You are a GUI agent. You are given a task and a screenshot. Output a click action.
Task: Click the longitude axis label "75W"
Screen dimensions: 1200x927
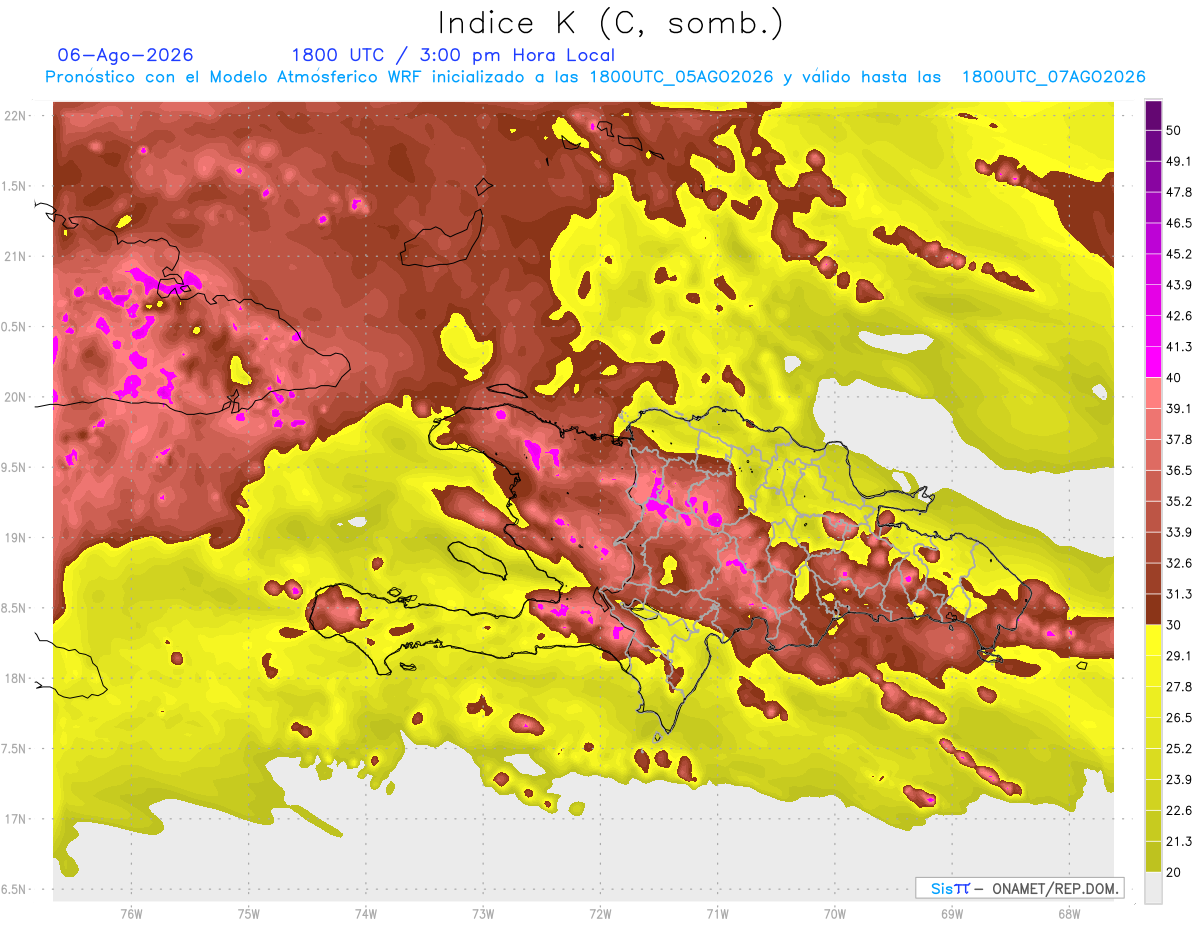pos(249,913)
